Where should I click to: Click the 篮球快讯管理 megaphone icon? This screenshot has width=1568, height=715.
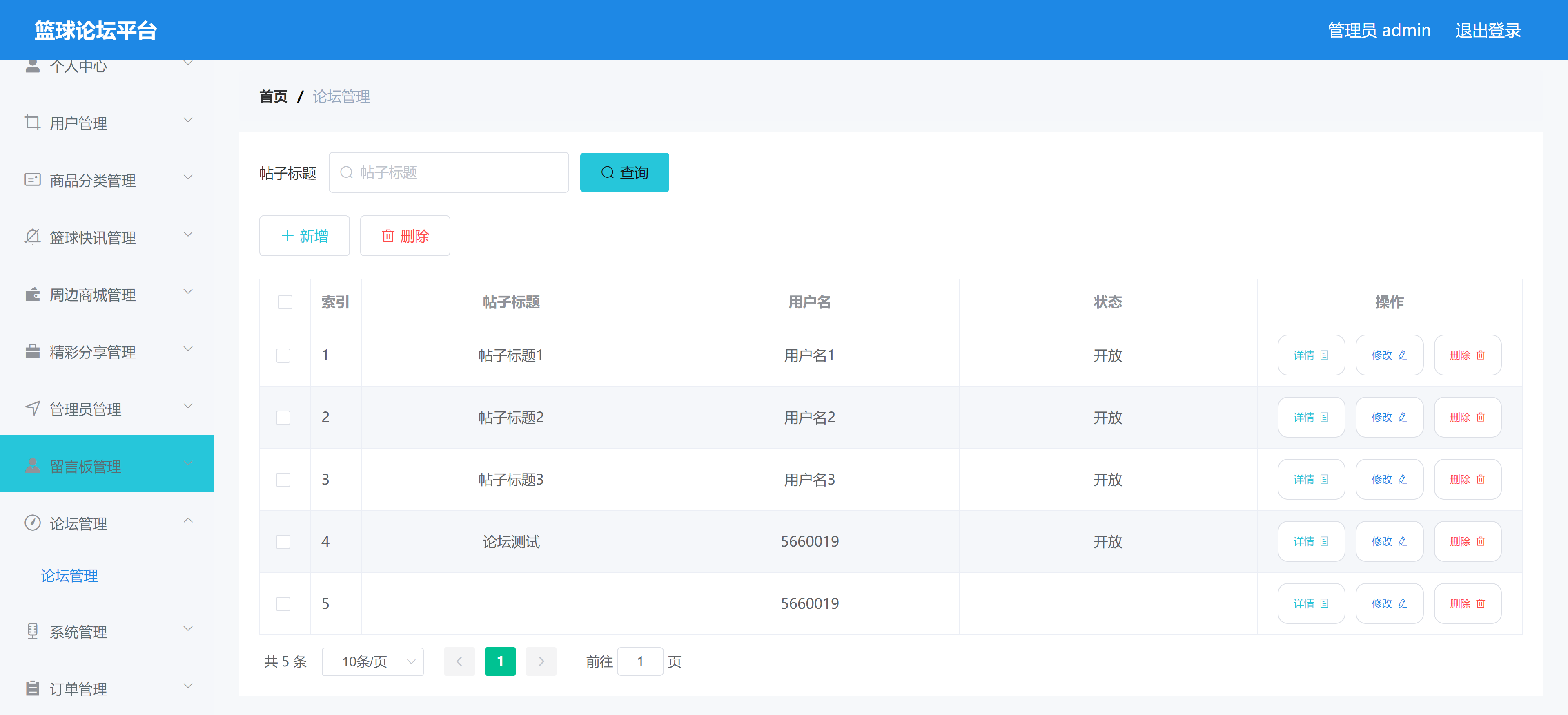(x=32, y=236)
